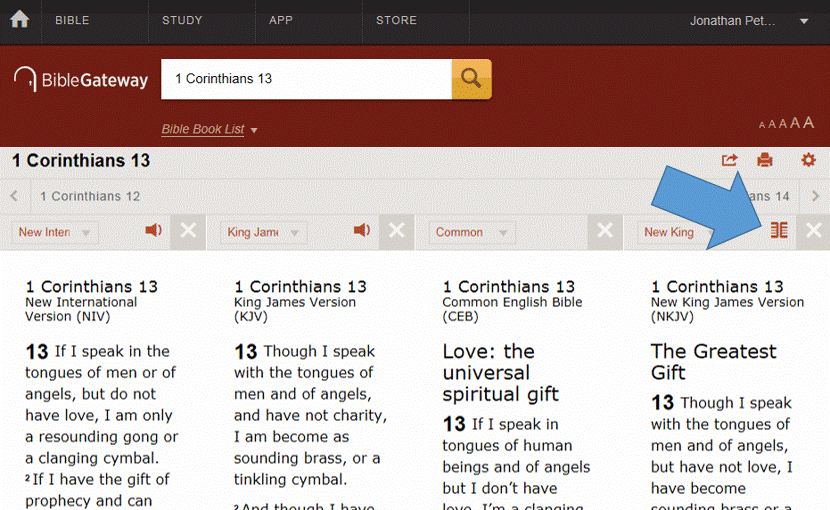
Task: Close the New International Version column
Action: 188,232
